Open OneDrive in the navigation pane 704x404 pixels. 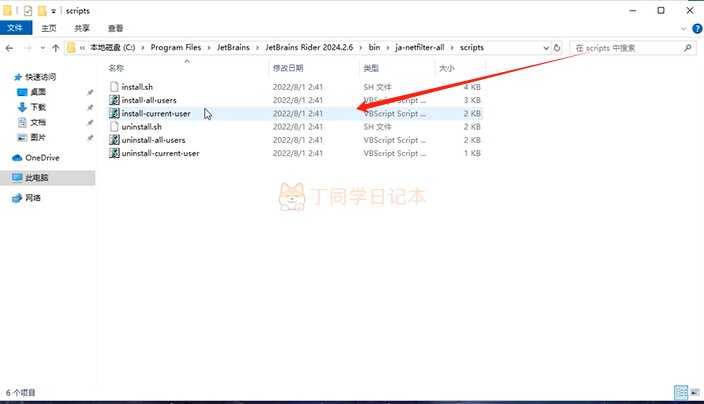tap(42, 158)
